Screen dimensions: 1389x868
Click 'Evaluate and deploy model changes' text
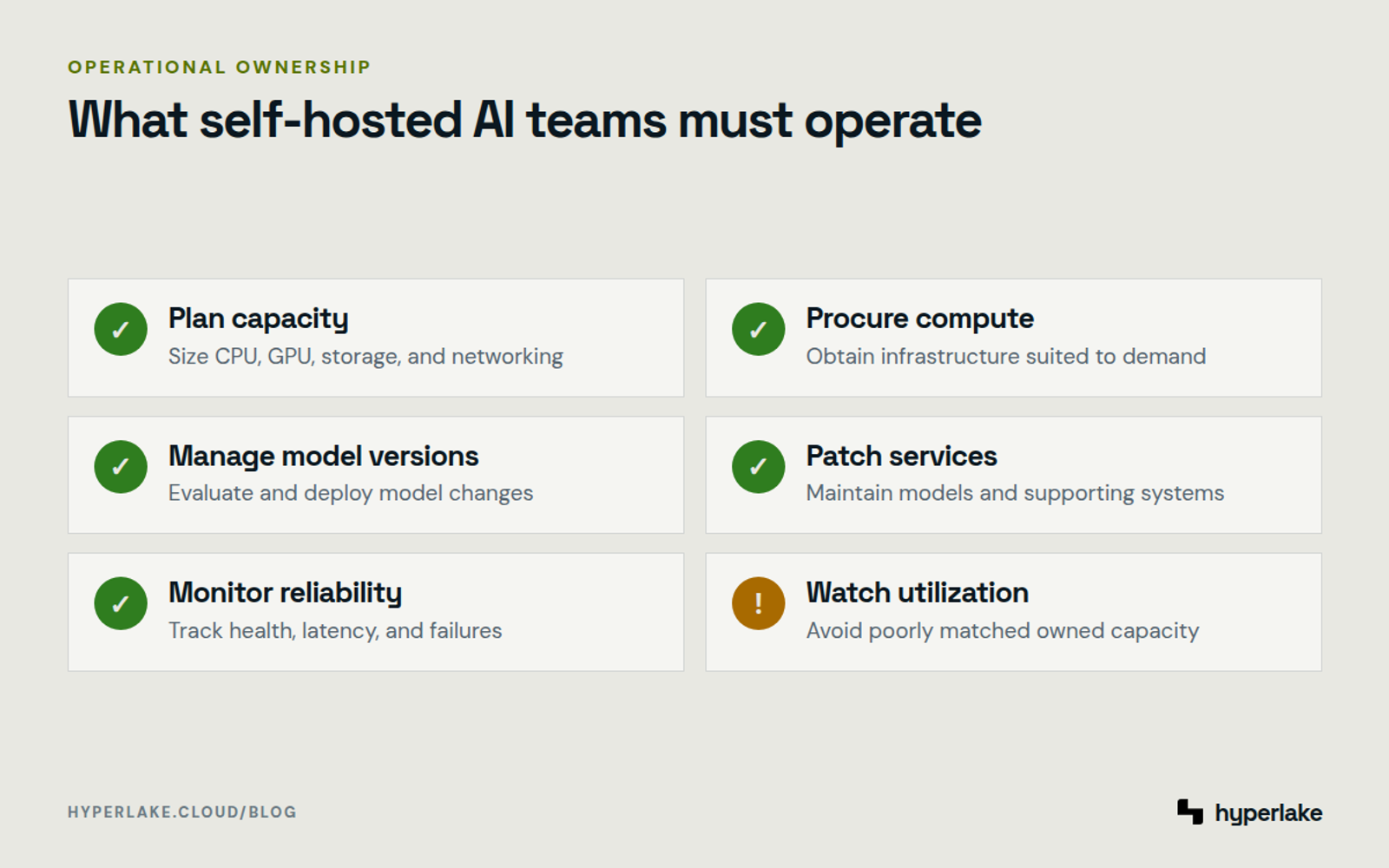coord(351,493)
